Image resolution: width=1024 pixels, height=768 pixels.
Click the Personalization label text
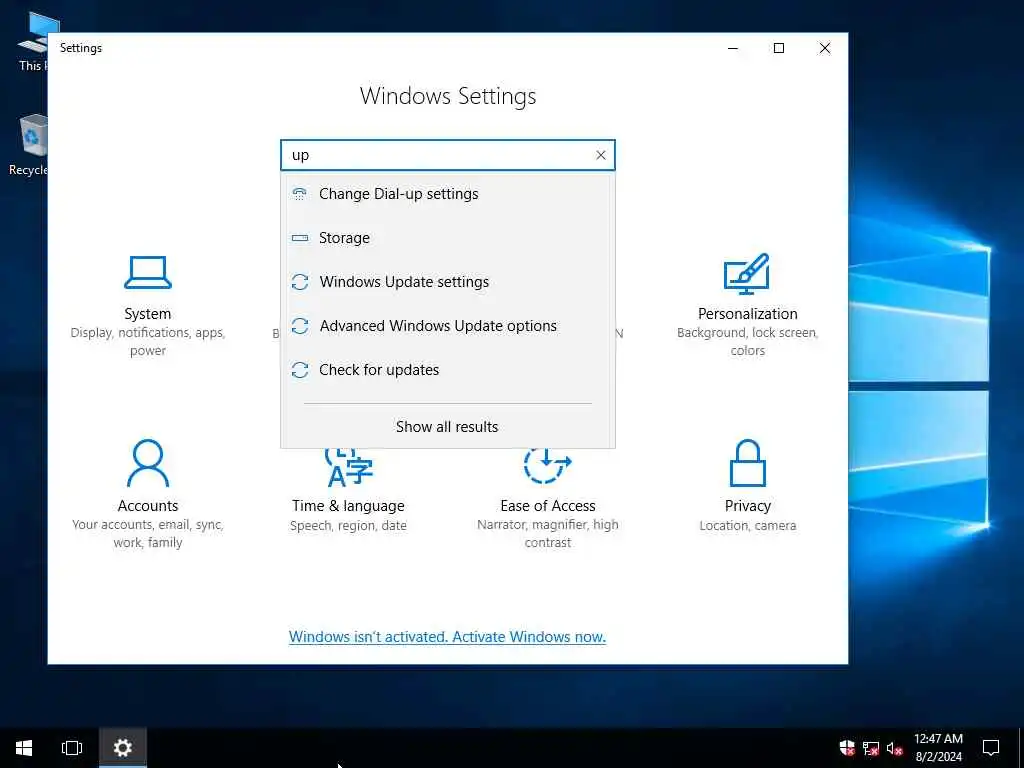[747, 313]
